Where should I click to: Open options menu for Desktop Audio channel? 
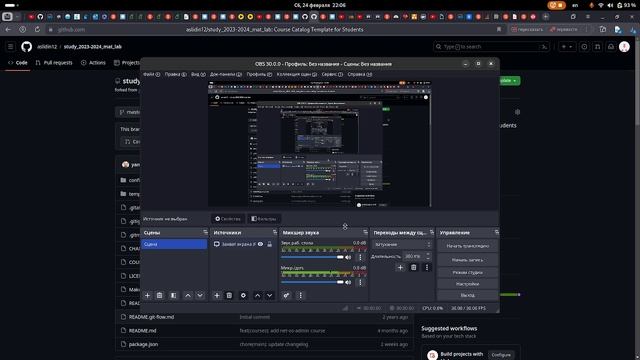click(x=360, y=257)
